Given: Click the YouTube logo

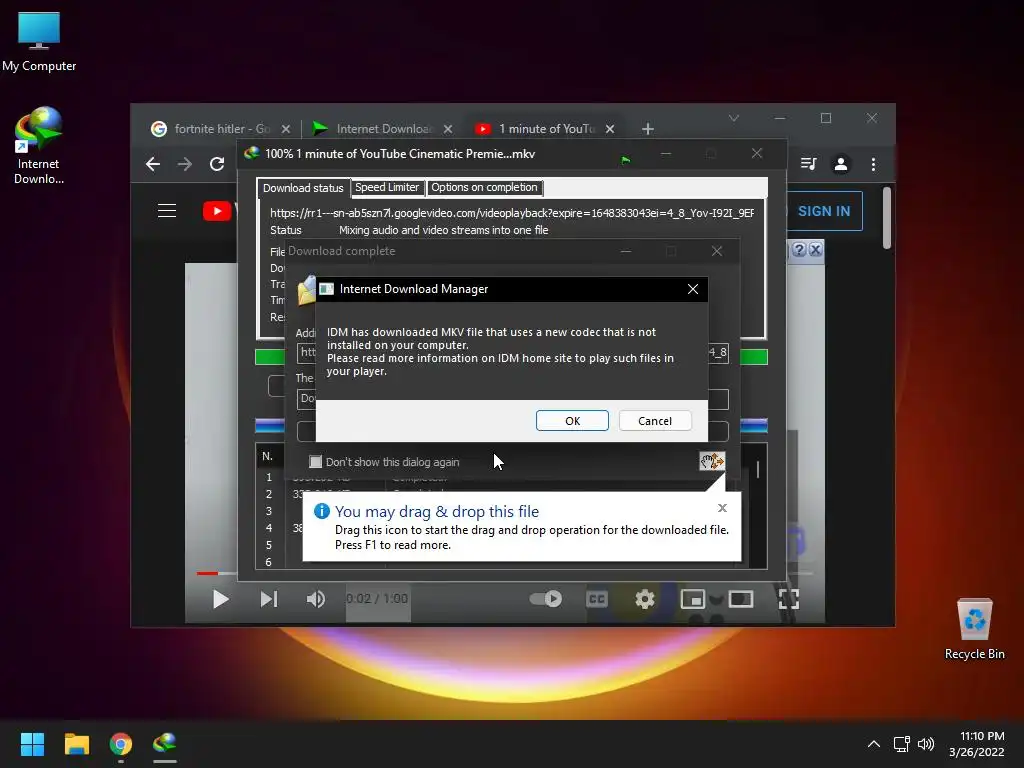Looking at the screenshot, I should coord(219,211).
